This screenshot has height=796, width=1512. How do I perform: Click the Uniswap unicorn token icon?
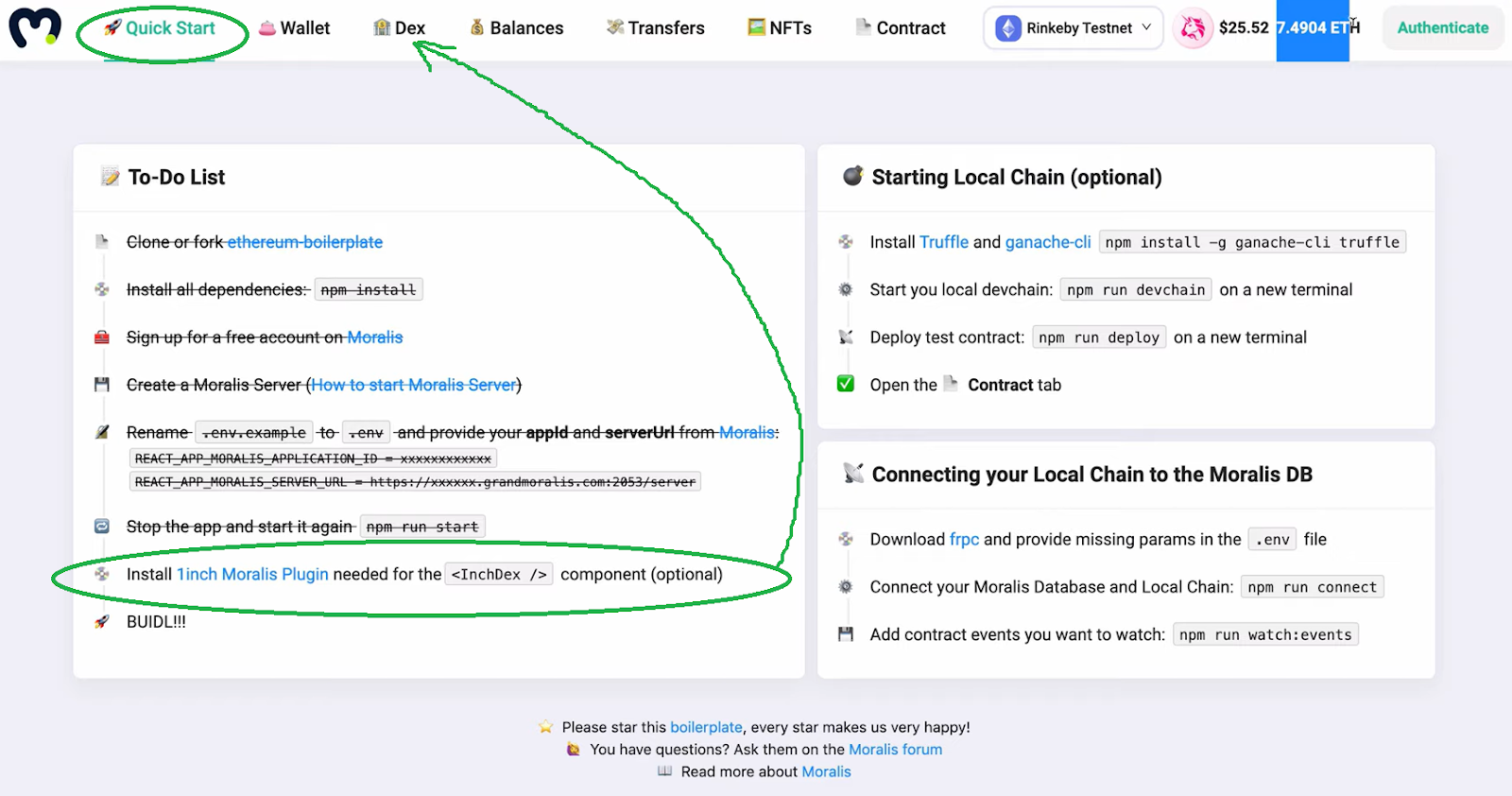(x=1193, y=28)
